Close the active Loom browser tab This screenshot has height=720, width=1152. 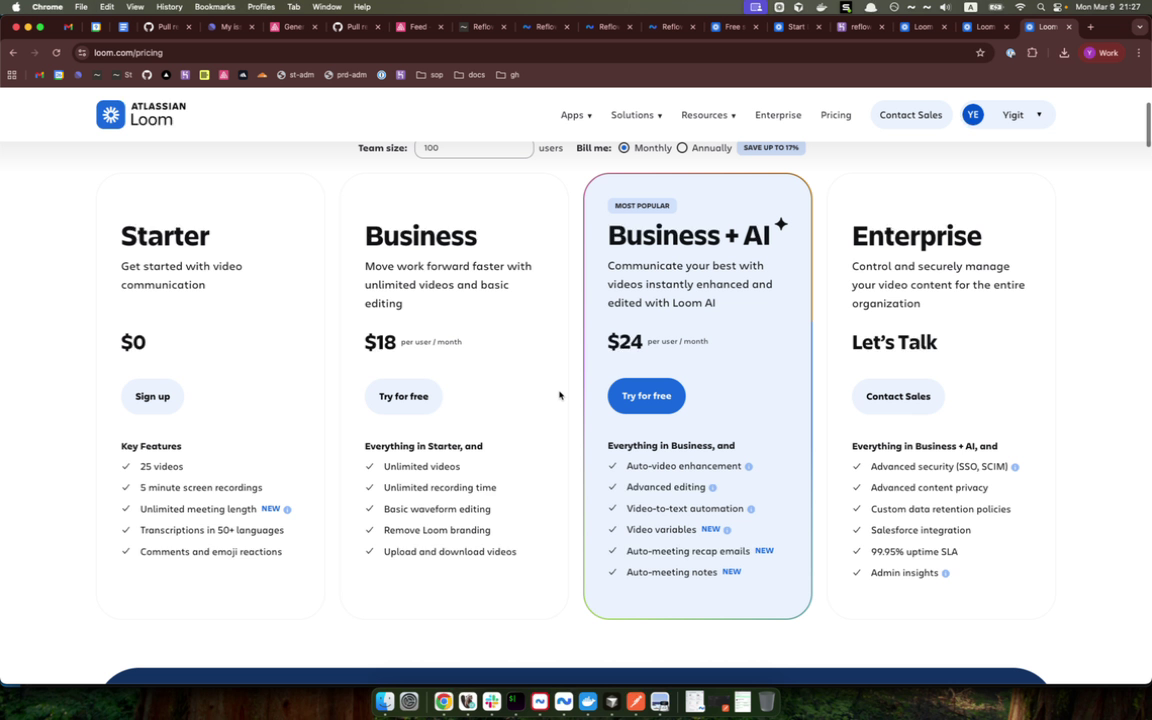click(x=1069, y=27)
